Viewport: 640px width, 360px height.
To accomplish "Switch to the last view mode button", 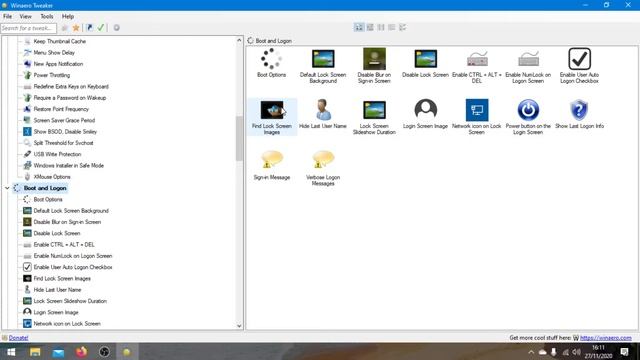I will 403,27.
